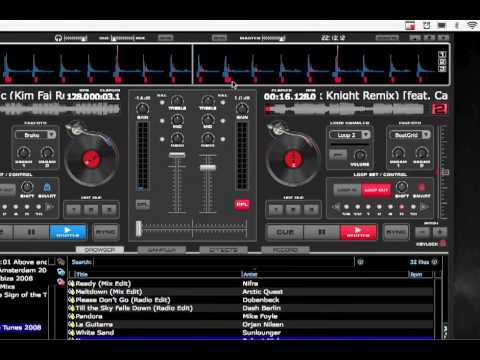Select the lit loop length dot on right deck
This screenshot has height=360, width=480.
point(402,207)
